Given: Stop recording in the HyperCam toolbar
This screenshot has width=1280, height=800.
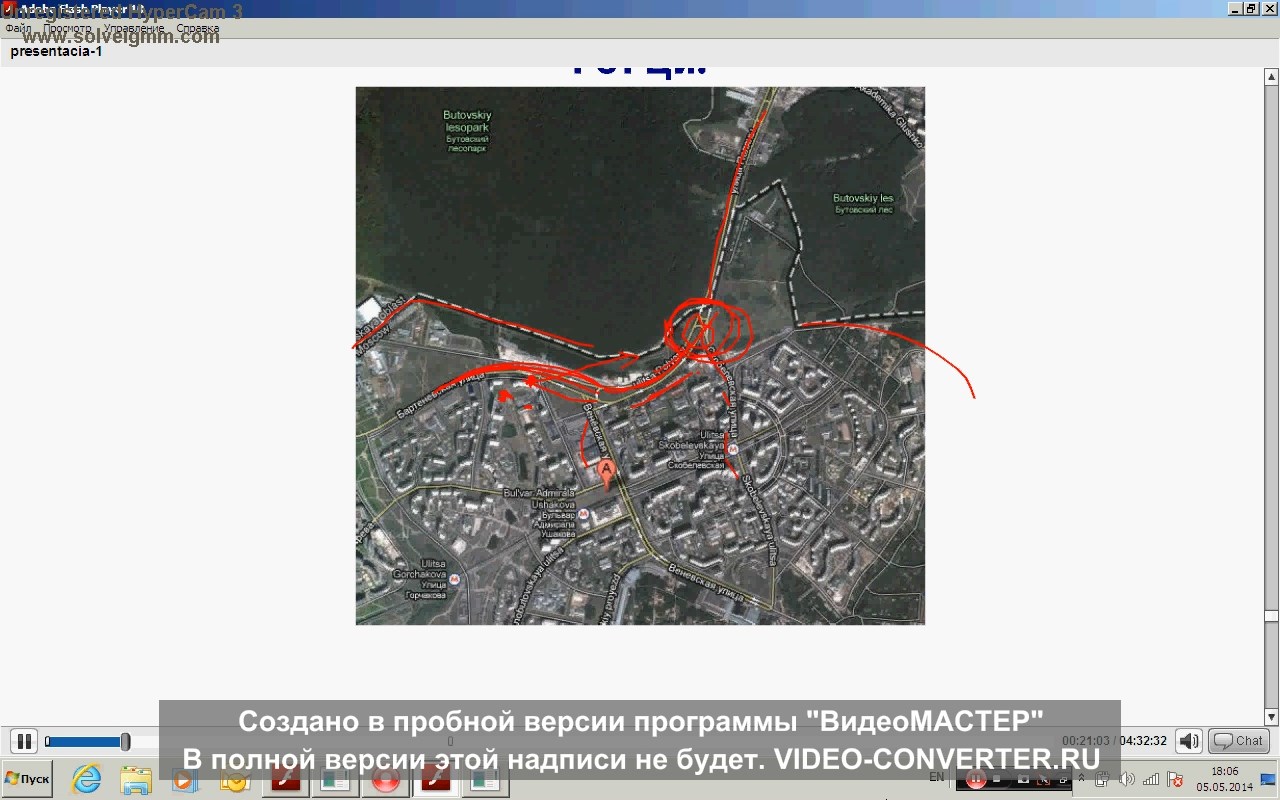Looking at the screenshot, I should point(997,779).
